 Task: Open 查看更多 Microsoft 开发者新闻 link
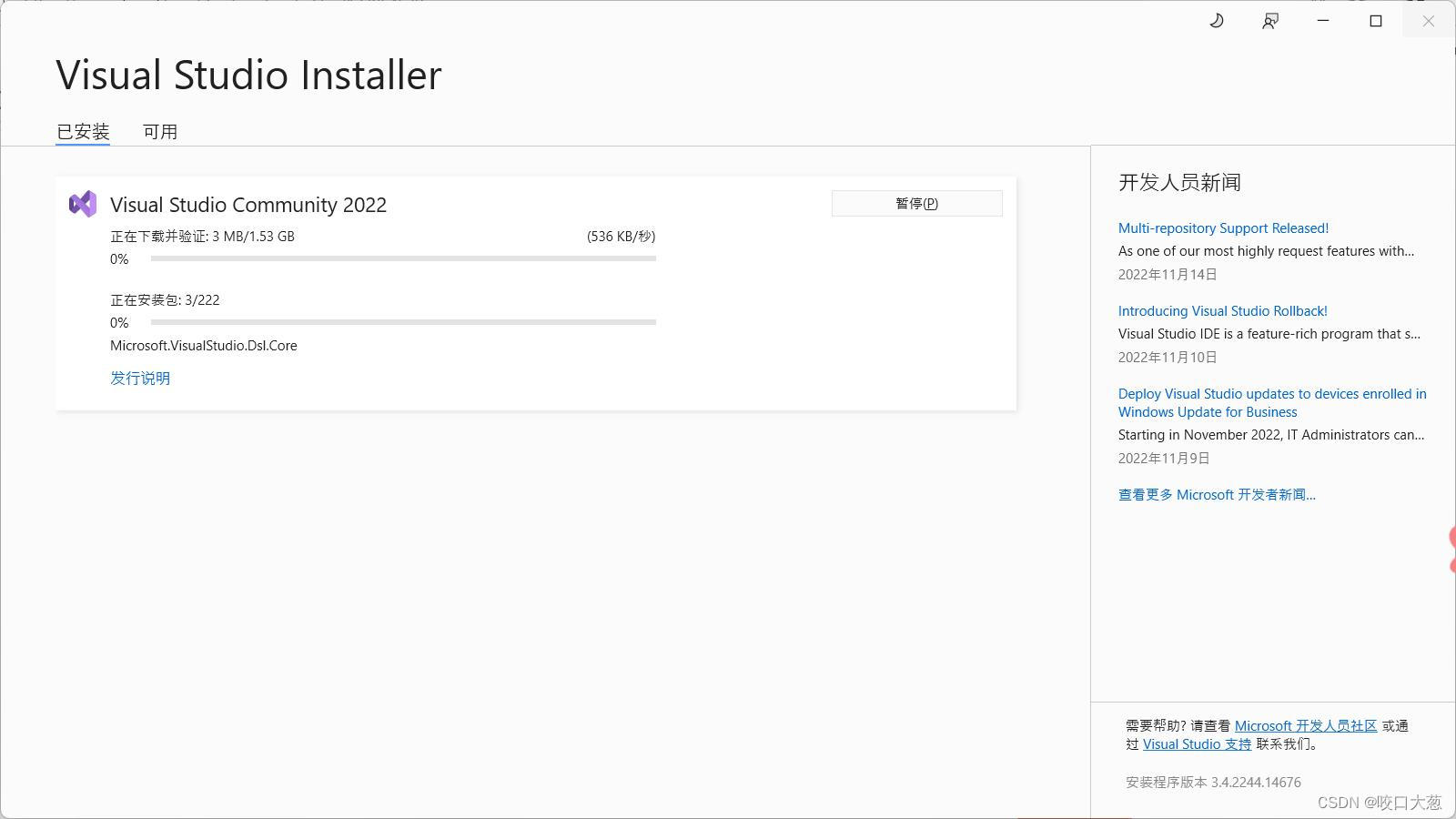[1217, 495]
